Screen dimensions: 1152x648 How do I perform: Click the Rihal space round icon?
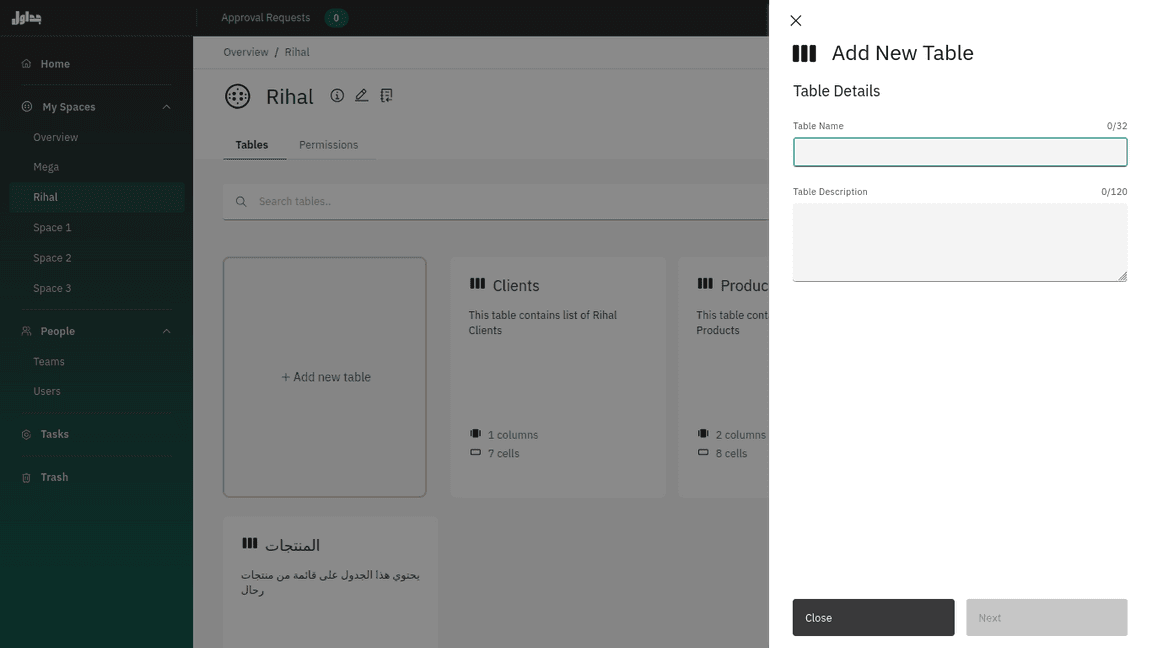[237, 96]
